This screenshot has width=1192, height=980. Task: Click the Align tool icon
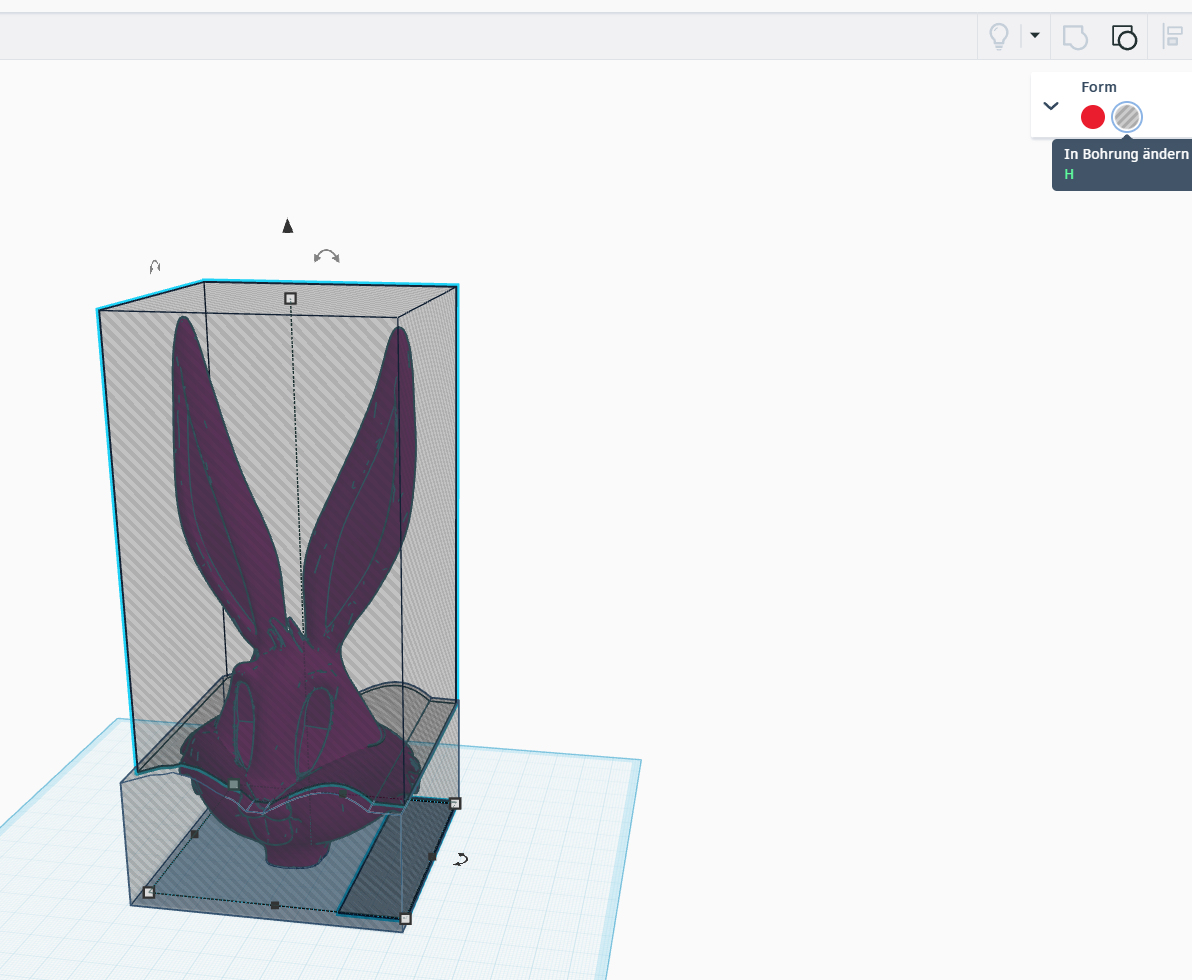[1173, 36]
